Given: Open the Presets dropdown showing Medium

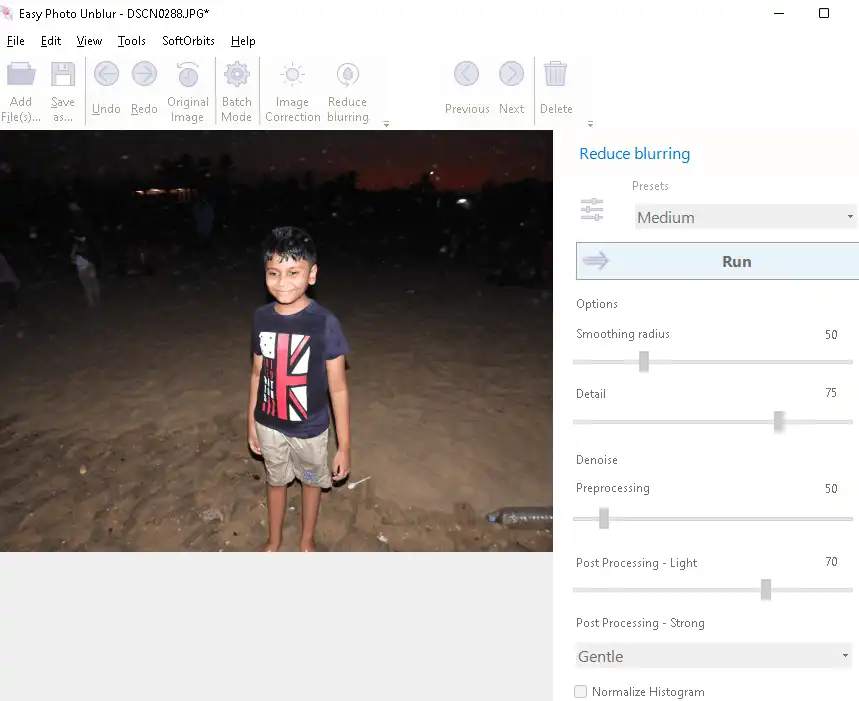Looking at the screenshot, I should coord(746,217).
